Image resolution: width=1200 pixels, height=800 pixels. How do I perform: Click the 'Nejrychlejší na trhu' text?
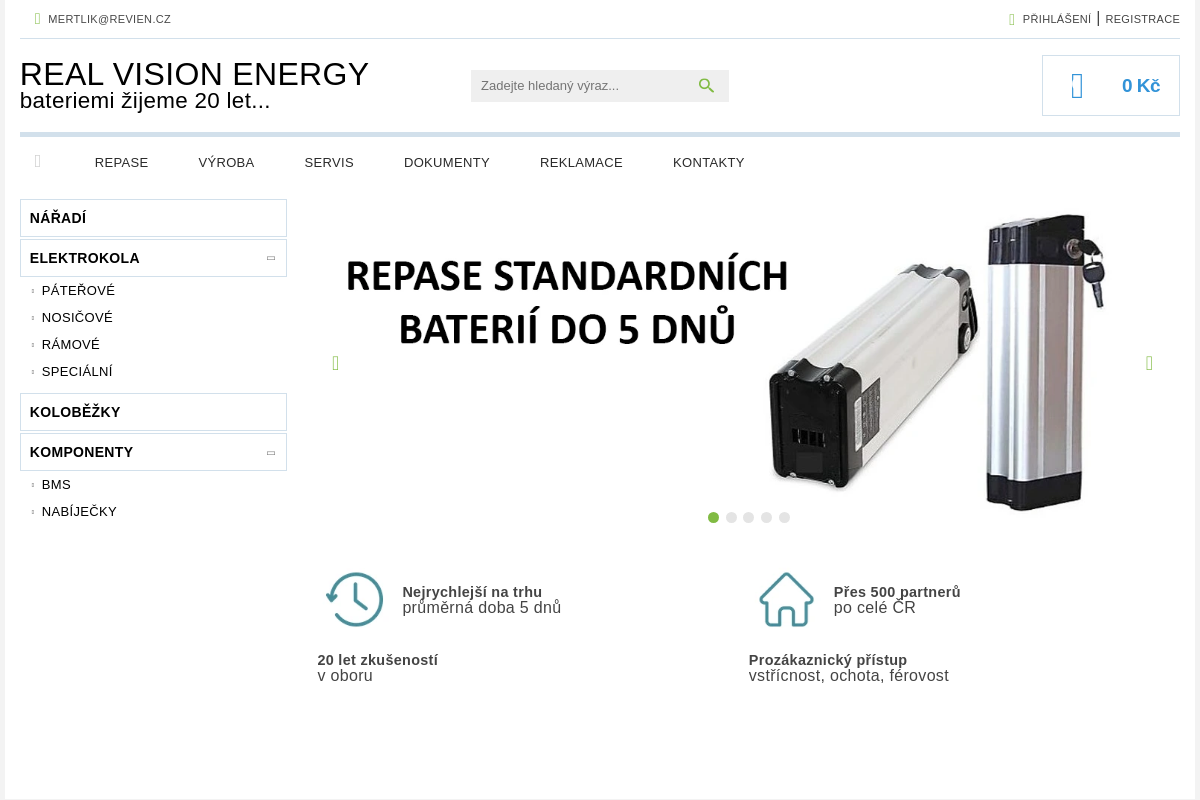(x=472, y=592)
